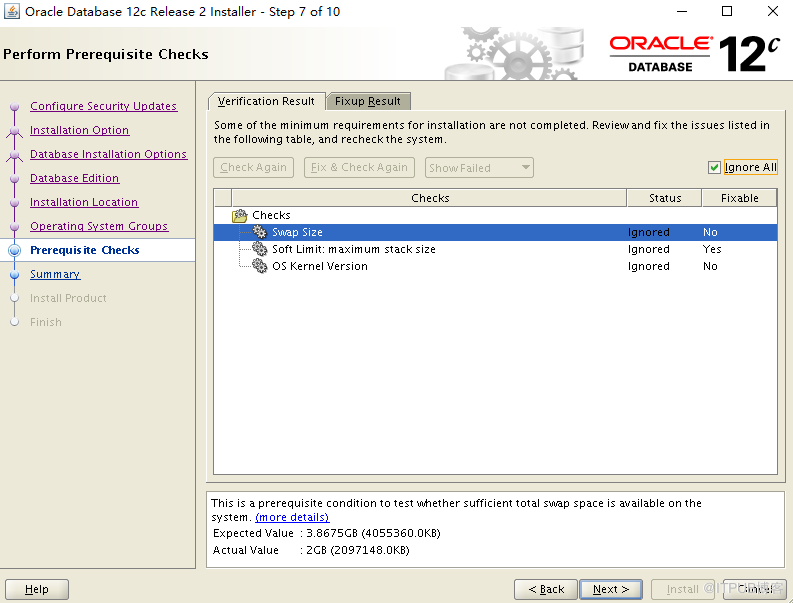Viewport: 793px width, 603px height.
Task: Select Soft Limit: maximum stack size row
Action: 495,249
